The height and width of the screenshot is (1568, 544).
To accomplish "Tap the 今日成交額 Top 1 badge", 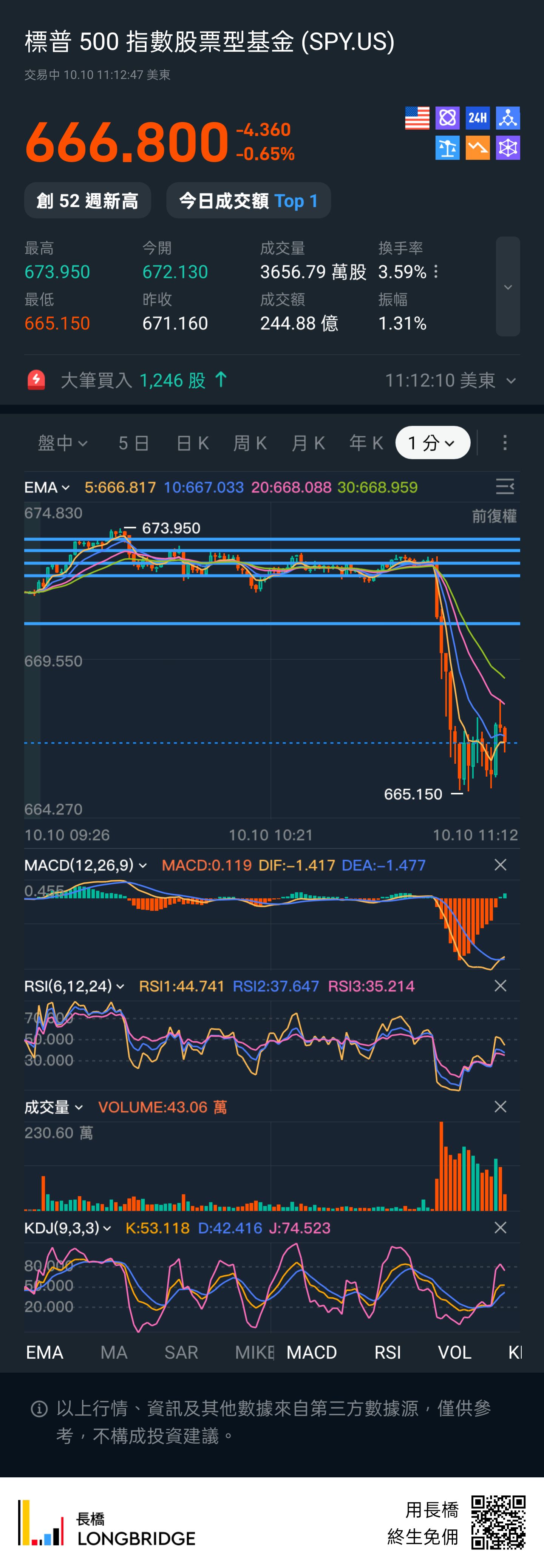I will pyautogui.click(x=248, y=201).
